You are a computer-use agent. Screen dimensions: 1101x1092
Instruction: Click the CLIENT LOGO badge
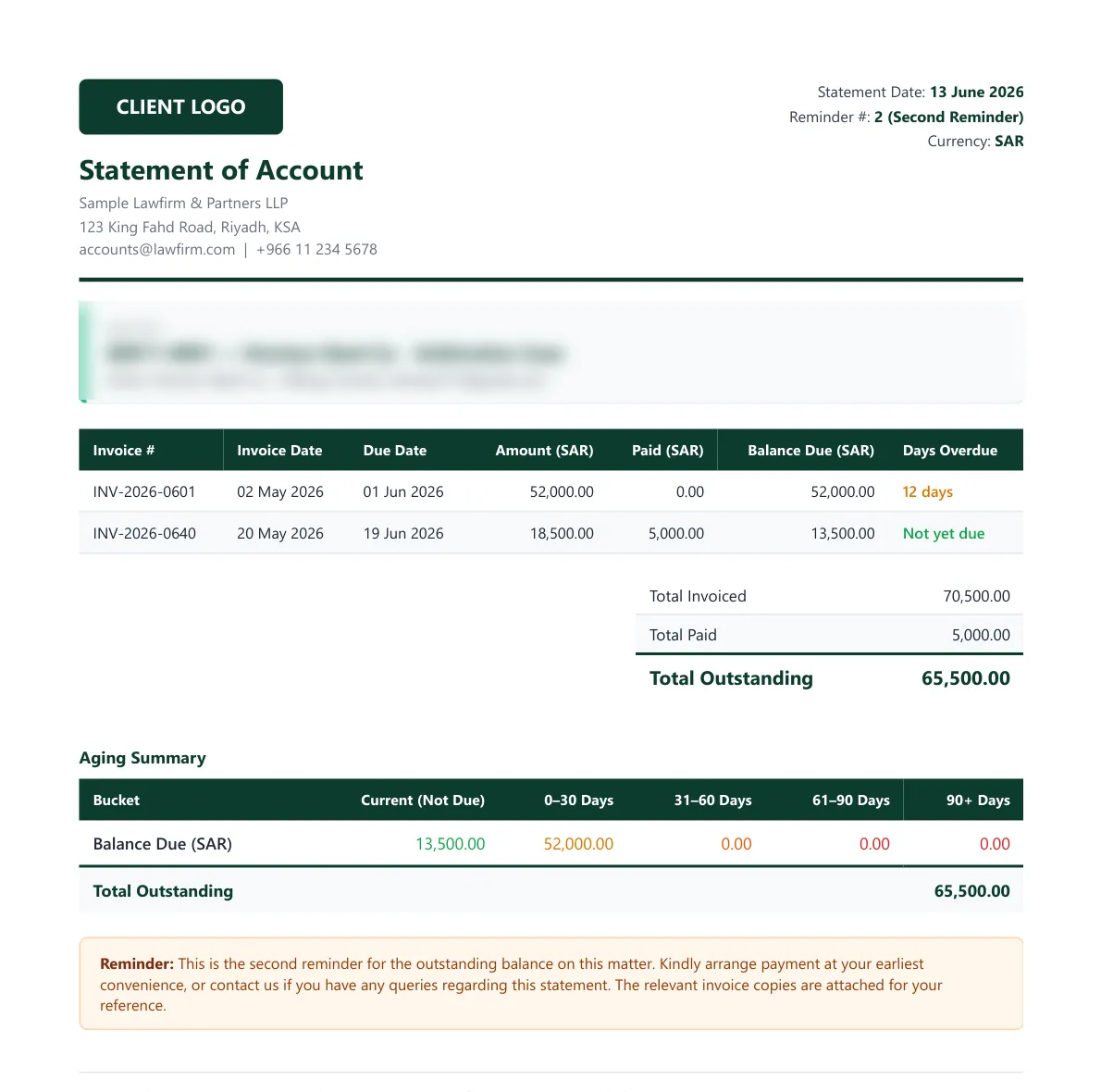point(180,106)
